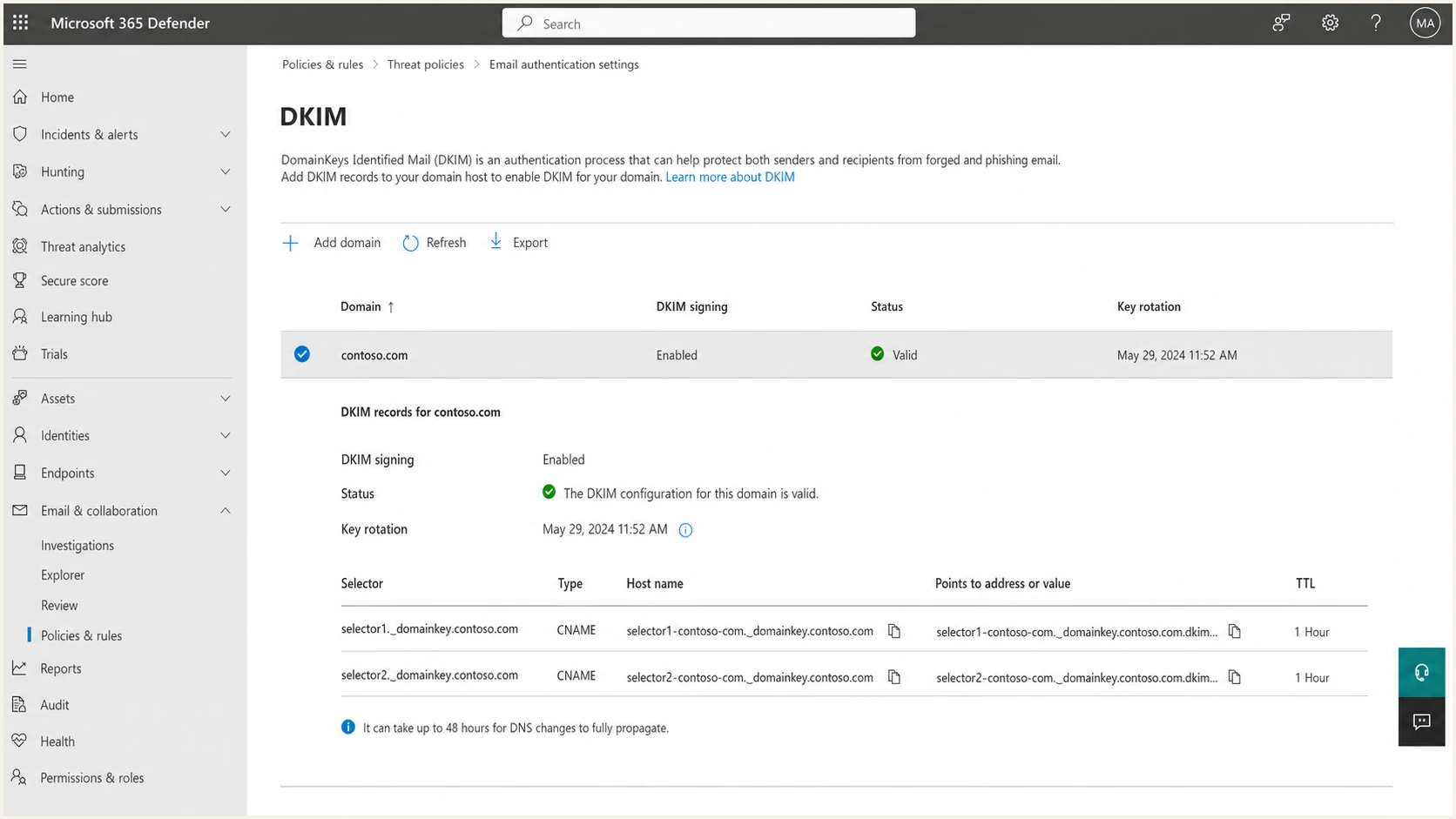
Task: Open the MA account avatar
Action: pos(1425,23)
